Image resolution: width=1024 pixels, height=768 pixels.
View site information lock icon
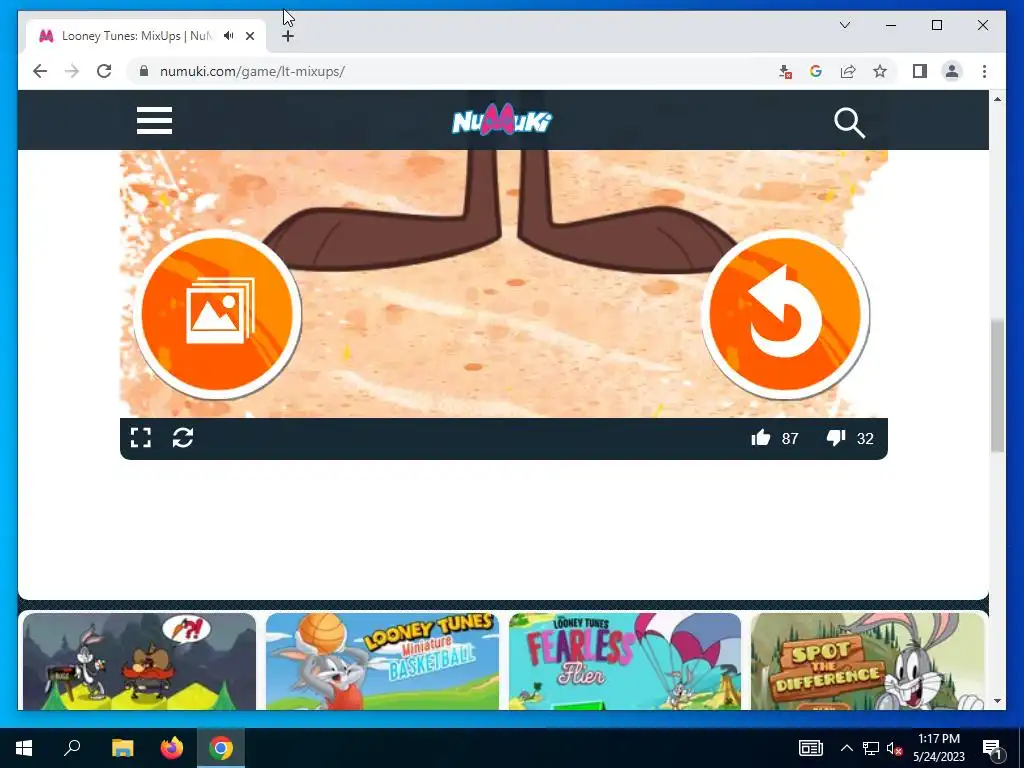coord(144,71)
